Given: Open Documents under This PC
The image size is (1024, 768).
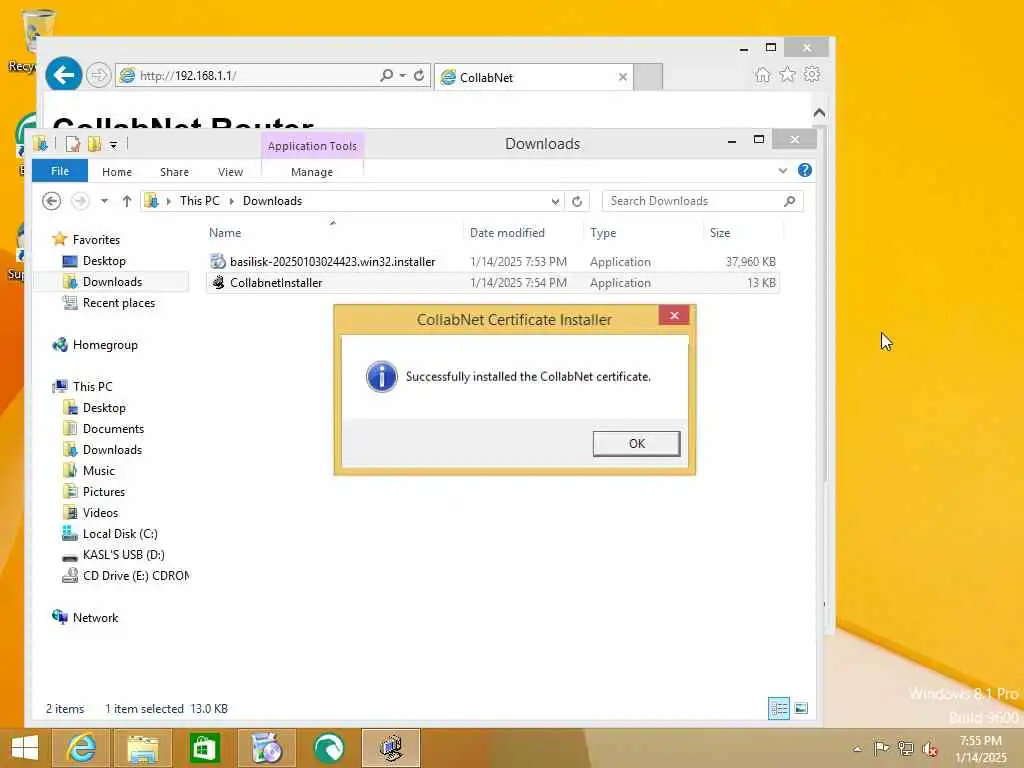Looking at the screenshot, I should coord(113,429).
